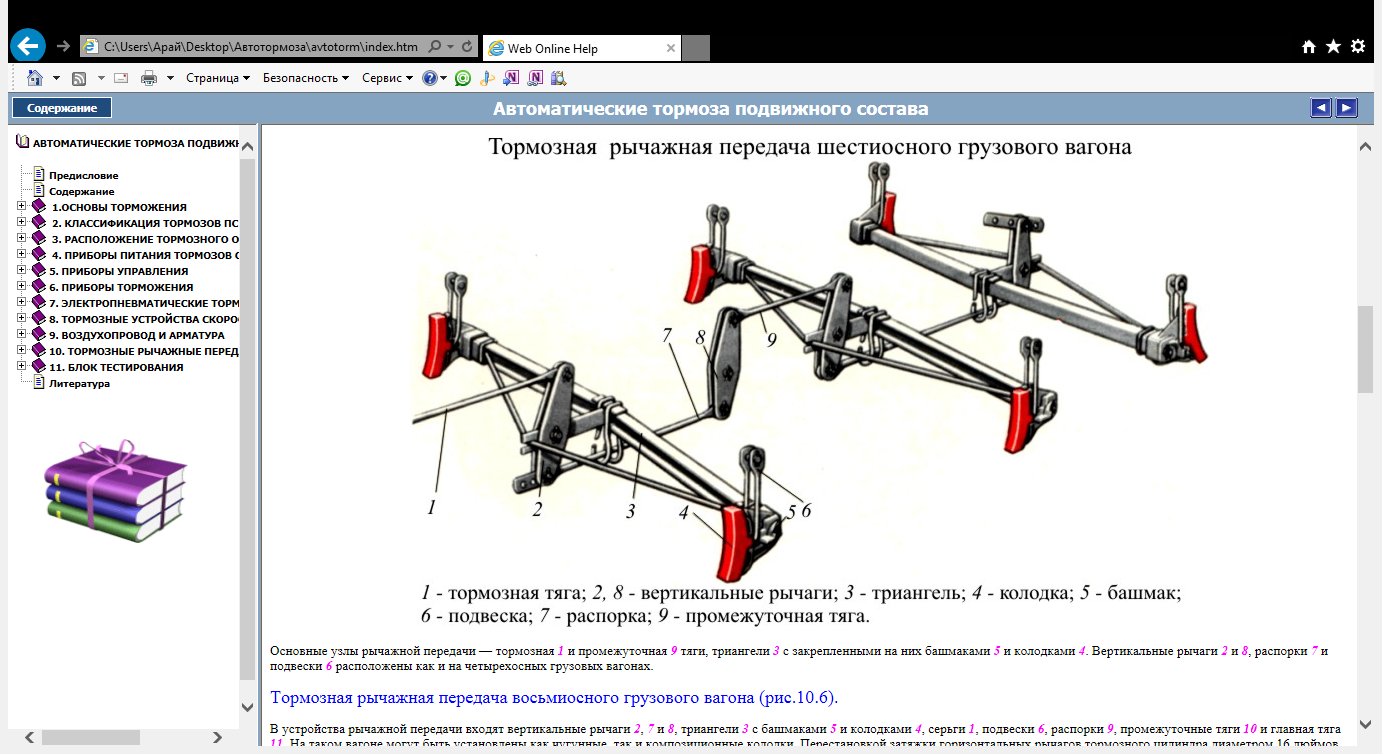Expand the 9. ВОЗДУХОПРОВОД И АРМАТУРА node
Viewport: 1382px width, 754px height.
tap(22, 335)
